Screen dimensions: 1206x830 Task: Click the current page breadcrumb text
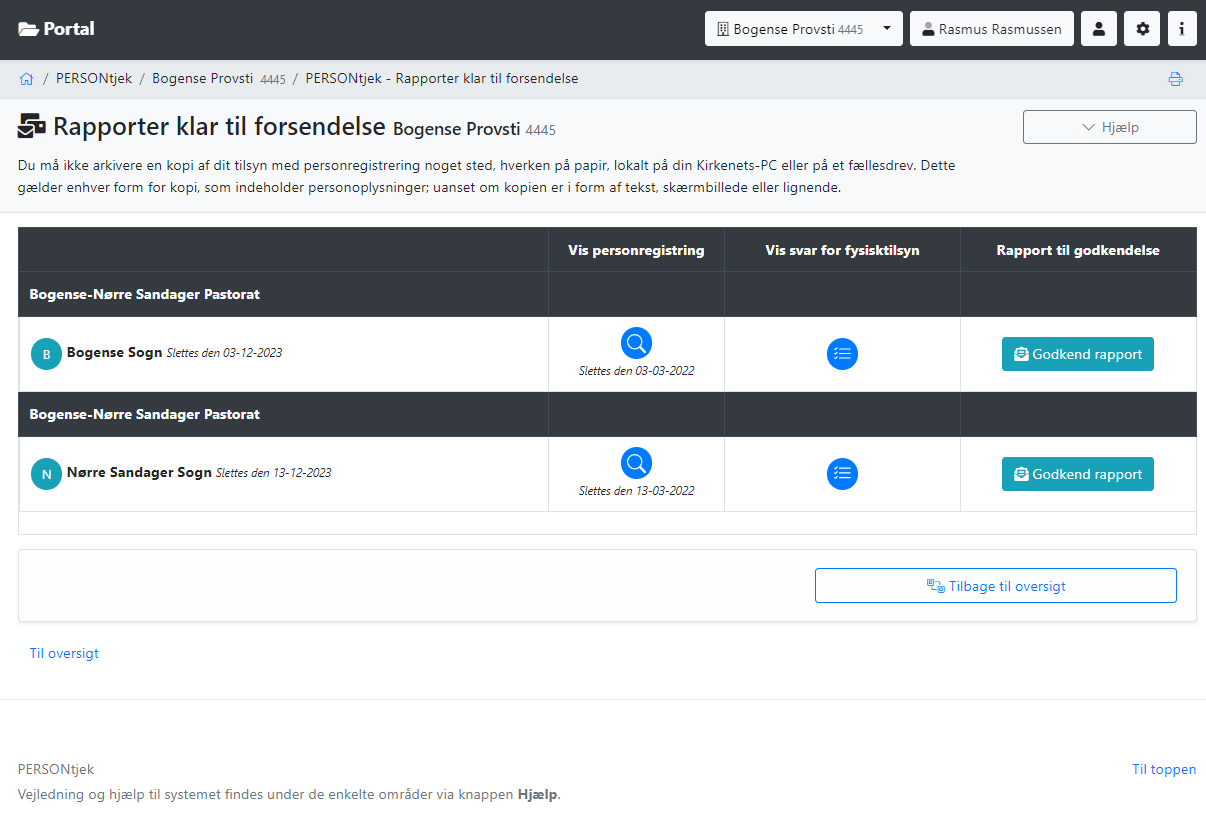pyautogui.click(x=442, y=78)
